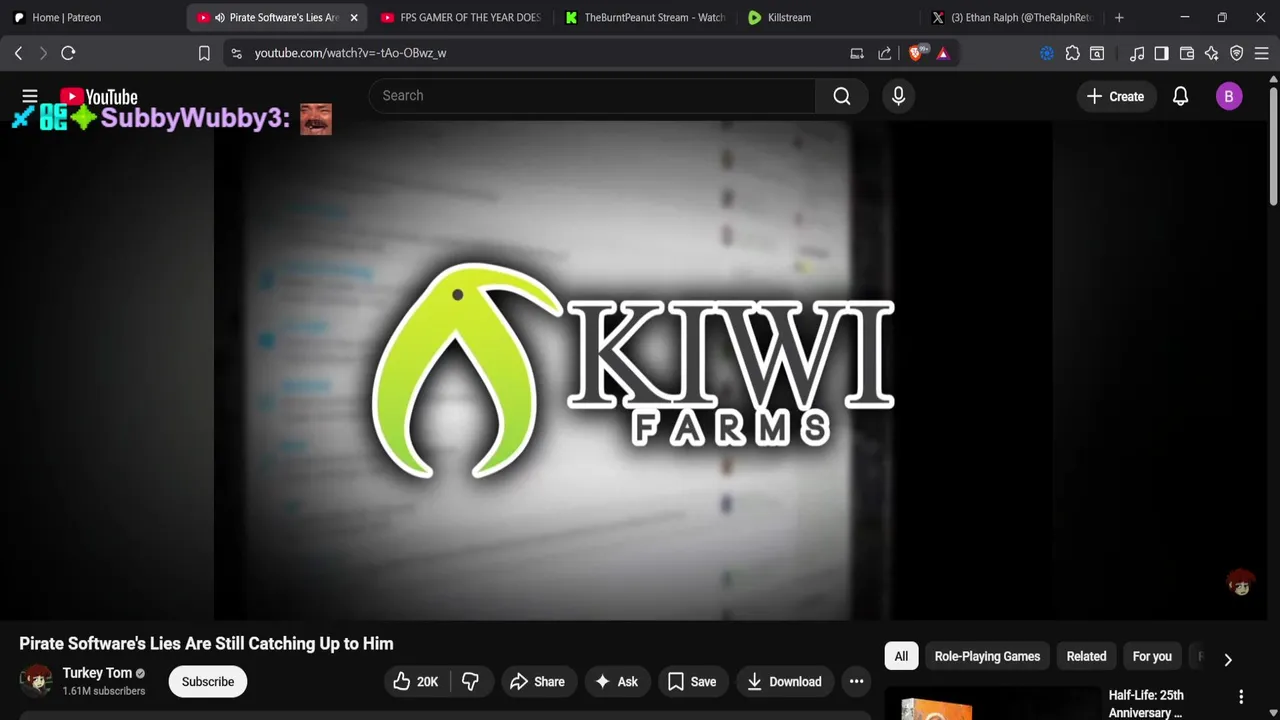Viewport: 1280px width, 720px height.
Task: Switch to Killstream tab
Action: pos(829,17)
